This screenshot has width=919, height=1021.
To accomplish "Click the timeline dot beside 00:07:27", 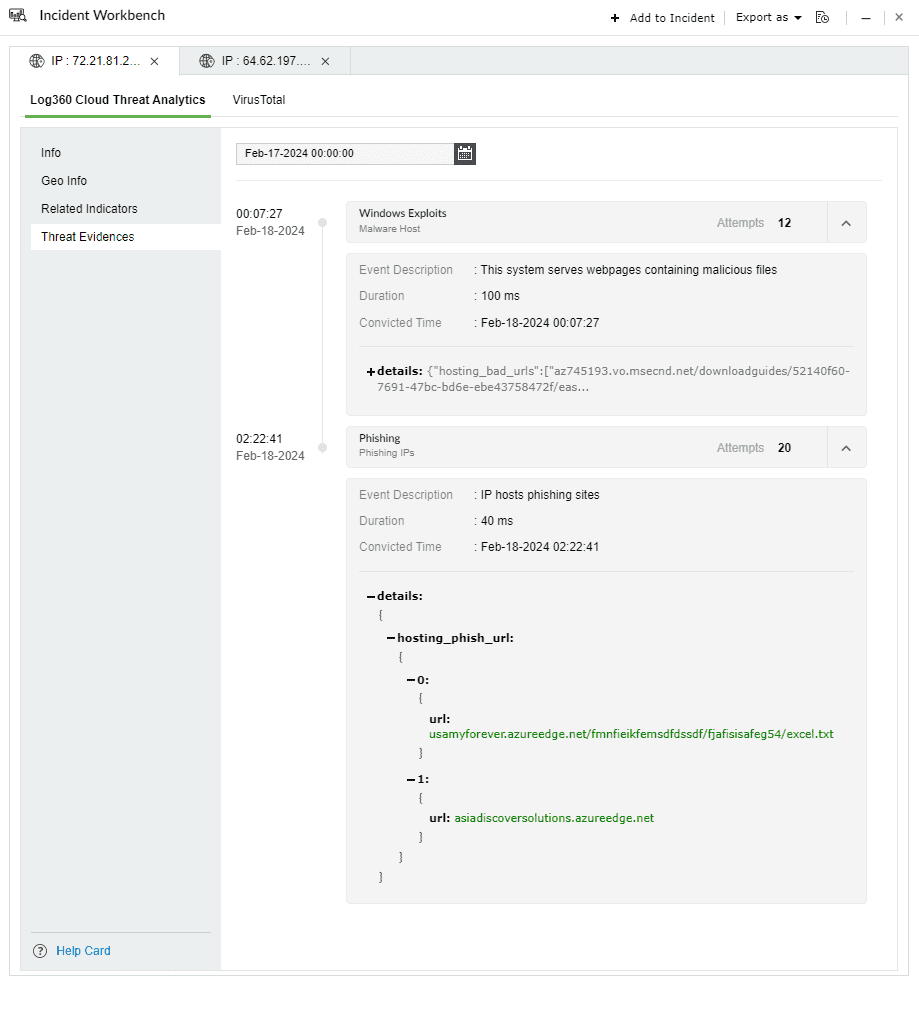I will click(x=322, y=223).
